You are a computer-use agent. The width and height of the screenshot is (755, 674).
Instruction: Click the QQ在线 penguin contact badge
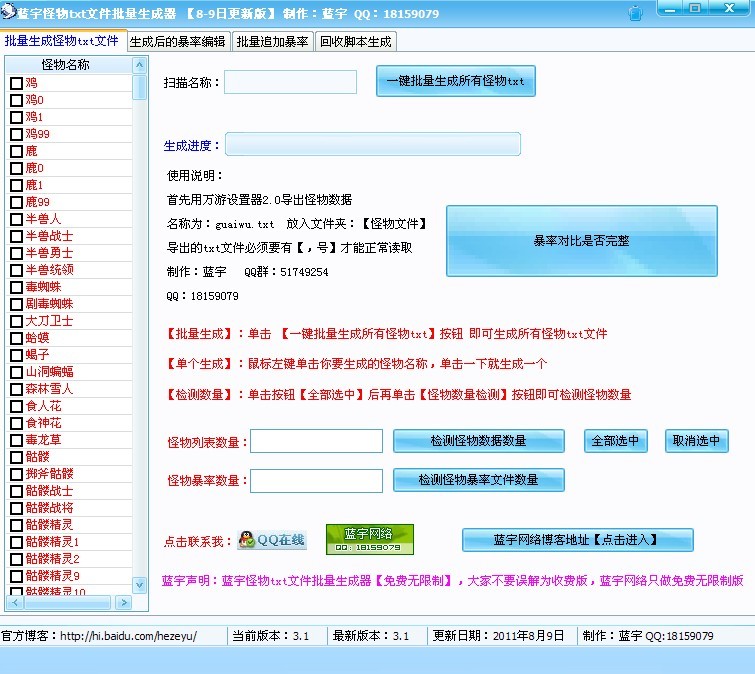point(271,540)
